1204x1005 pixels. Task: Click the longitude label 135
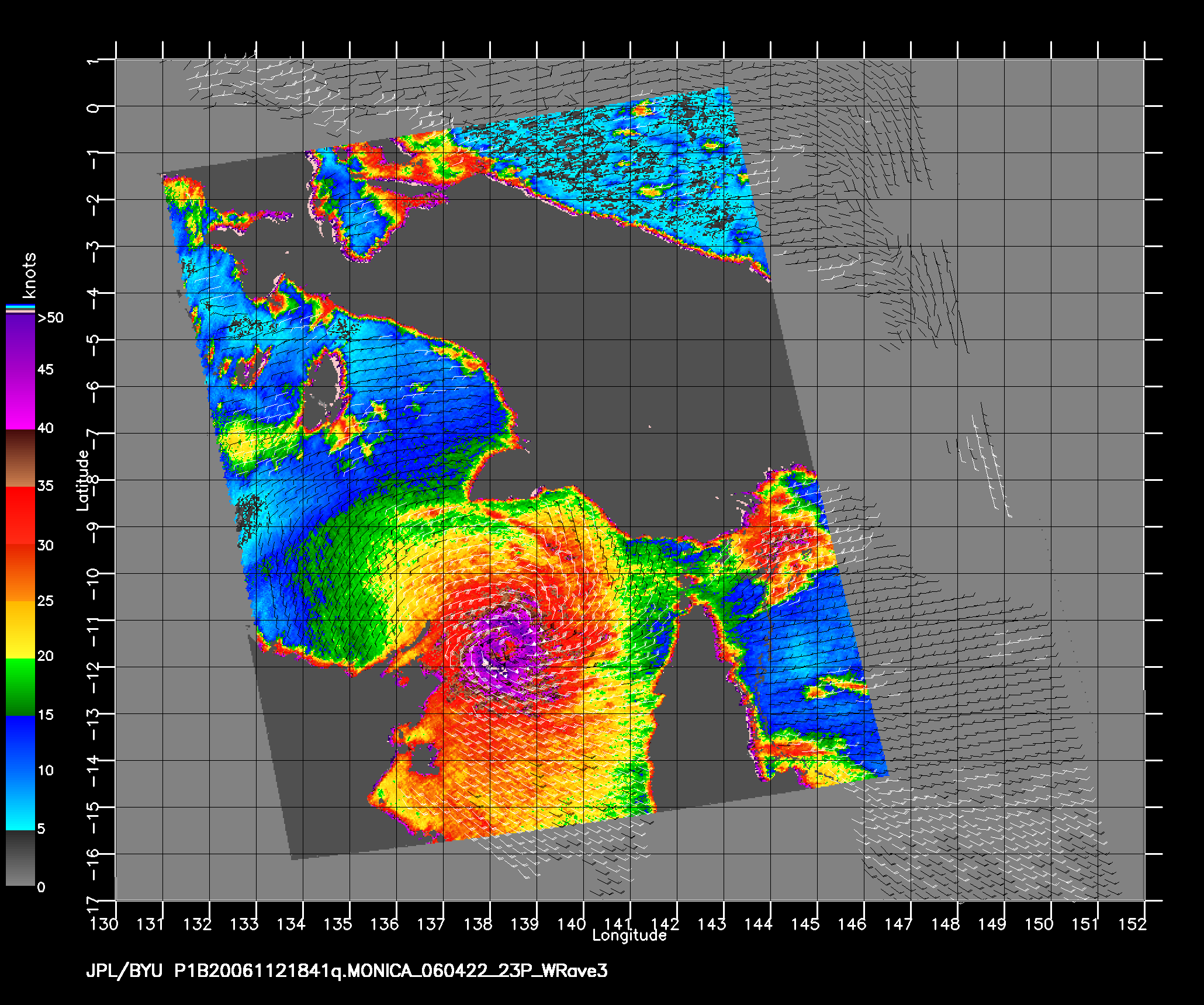click(x=338, y=924)
